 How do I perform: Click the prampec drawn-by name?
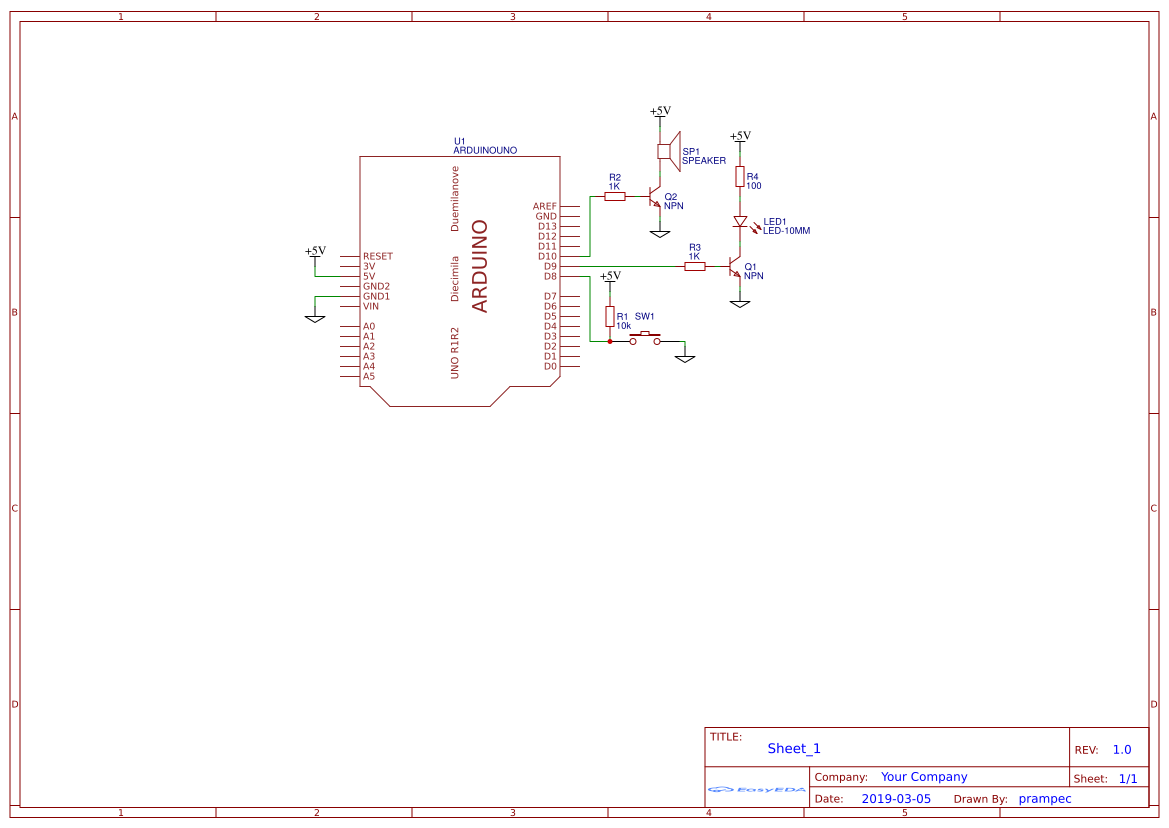pos(1045,798)
